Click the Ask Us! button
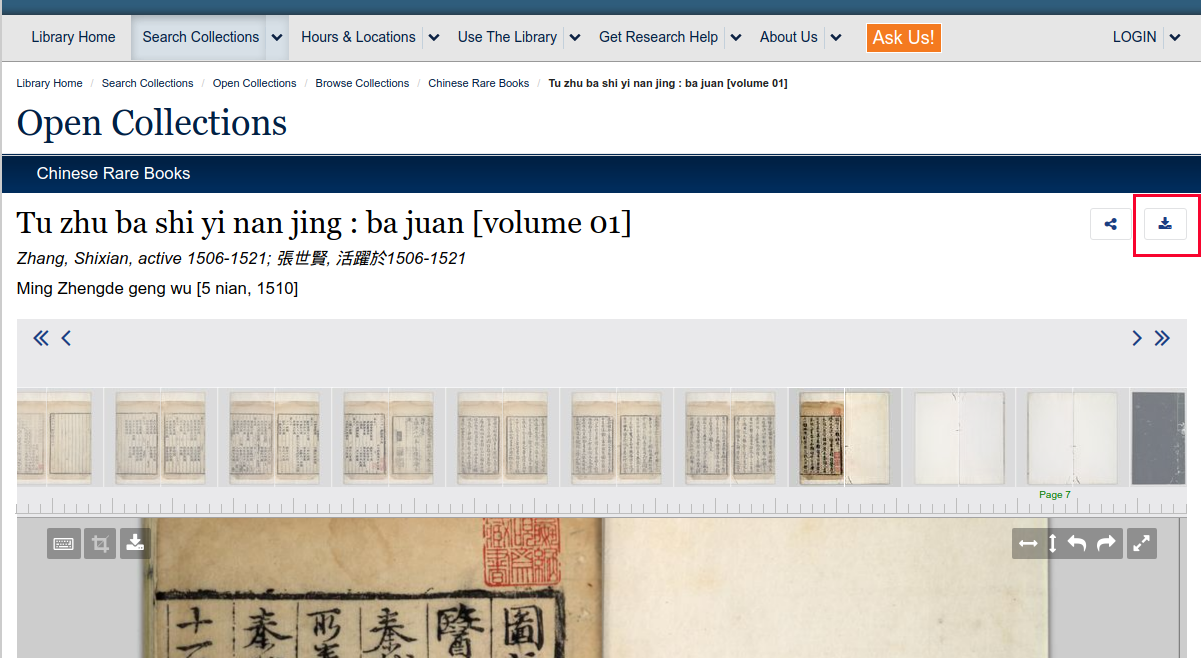Image resolution: width=1201 pixels, height=658 pixels. coord(903,38)
